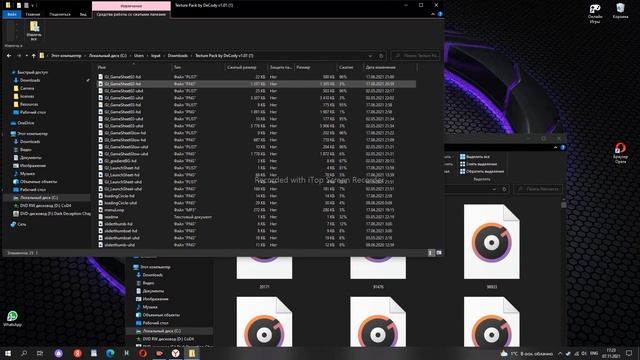The width and height of the screenshot is (640, 360).
Task: Collapse the ribbon chevron in front Explorer
Action: pyautogui.click(x=433, y=14)
